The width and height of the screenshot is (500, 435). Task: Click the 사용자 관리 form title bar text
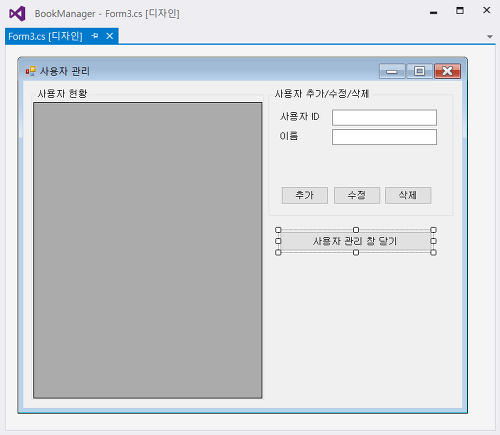pos(65,71)
